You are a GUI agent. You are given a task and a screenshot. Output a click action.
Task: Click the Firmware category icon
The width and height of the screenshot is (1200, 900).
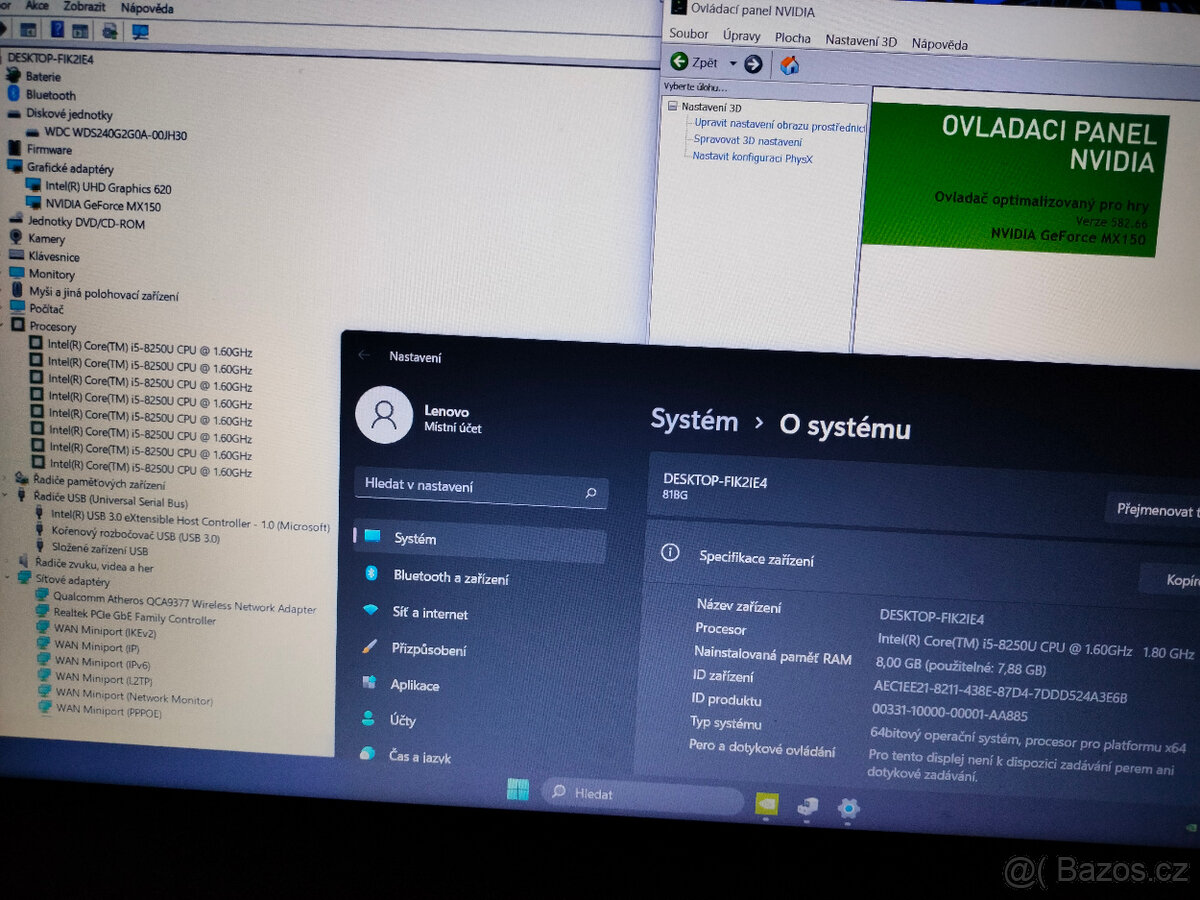pos(14,149)
